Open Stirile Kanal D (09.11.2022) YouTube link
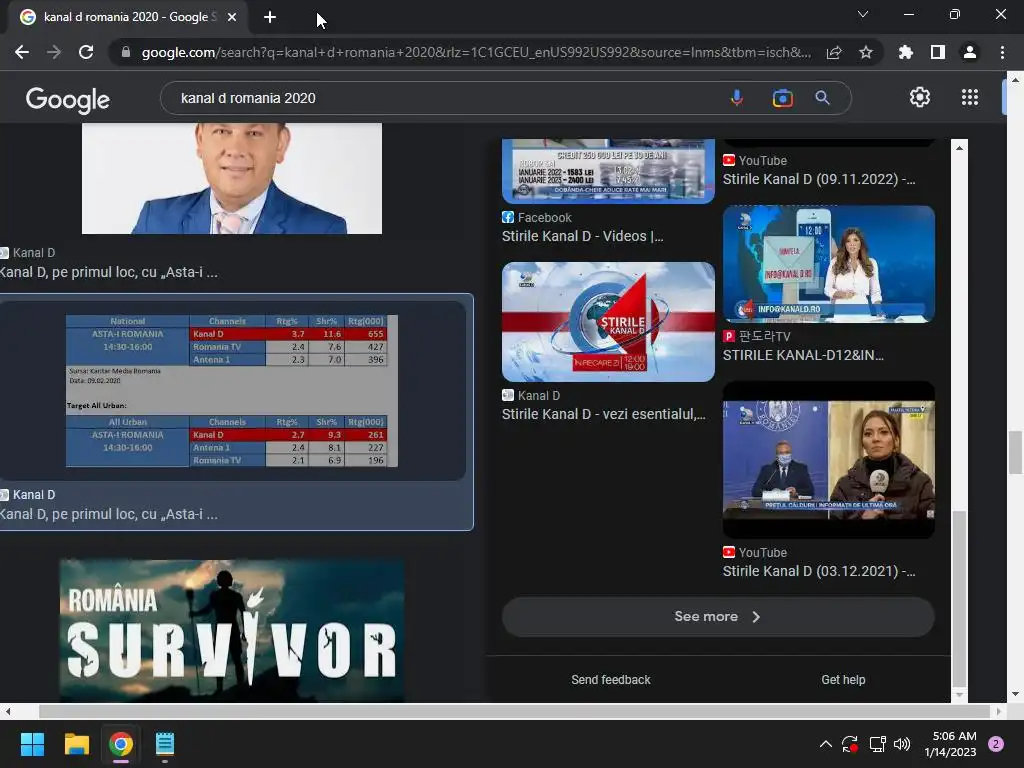1024x768 pixels. pyautogui.click(x=819, y=179)
